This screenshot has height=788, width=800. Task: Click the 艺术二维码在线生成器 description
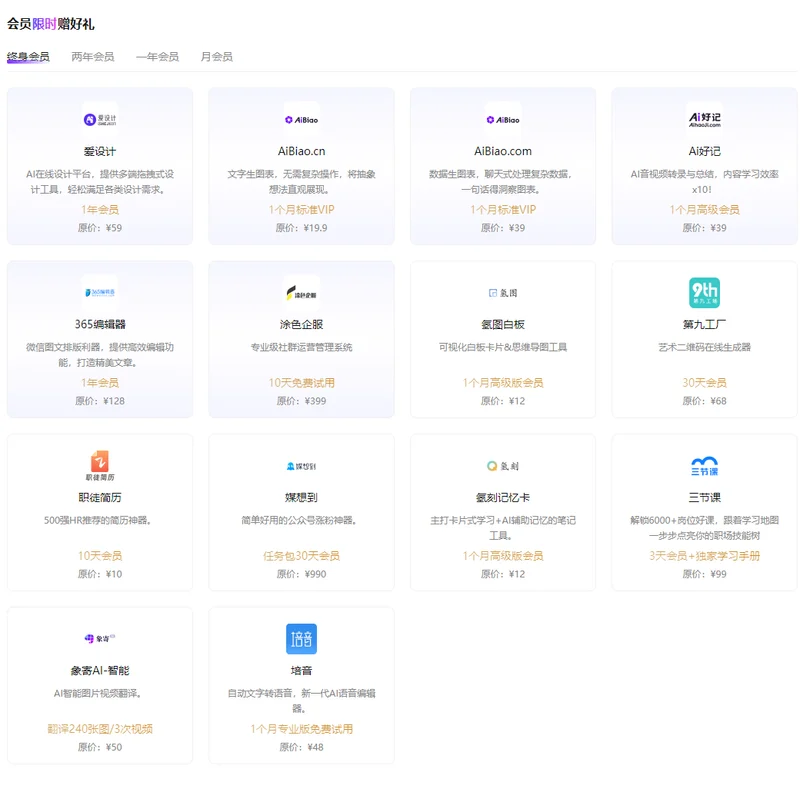704,347
